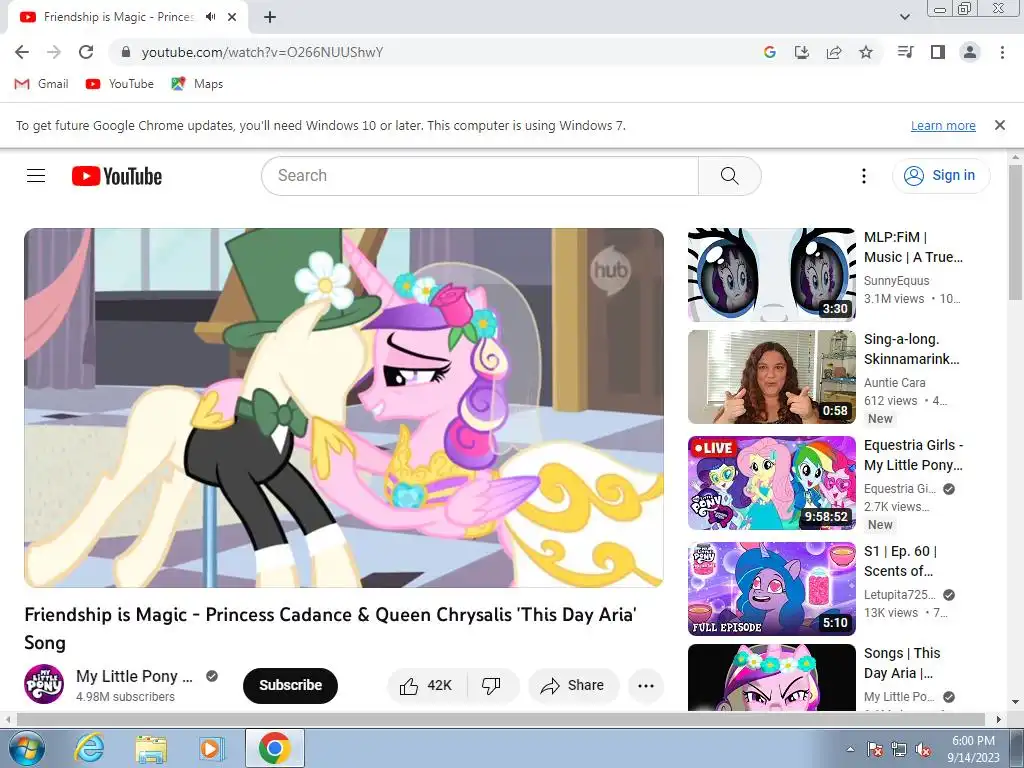Show hidden tray icons arrow

850,749
